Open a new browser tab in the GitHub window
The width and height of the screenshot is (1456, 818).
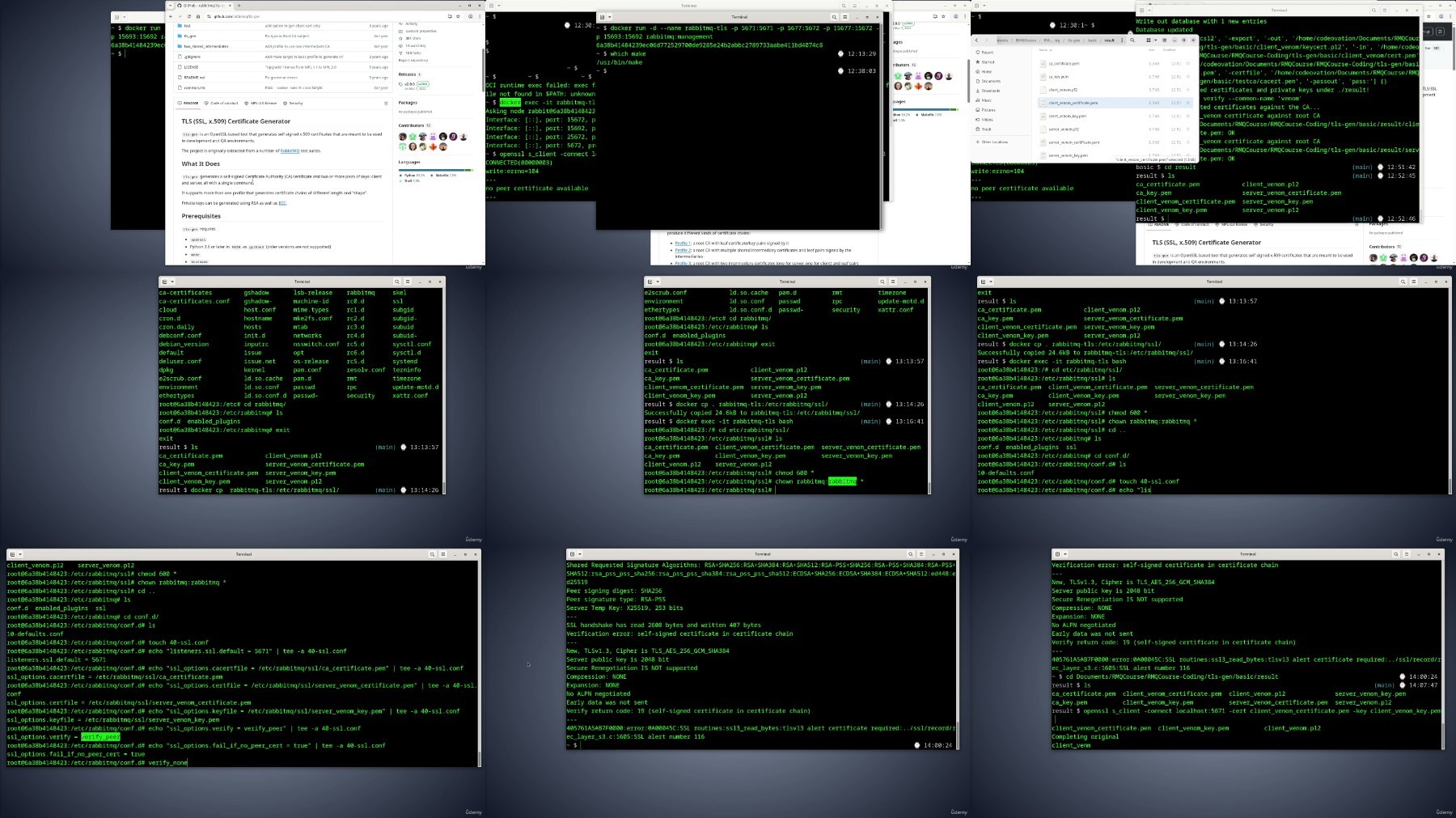tap(239, 6)
